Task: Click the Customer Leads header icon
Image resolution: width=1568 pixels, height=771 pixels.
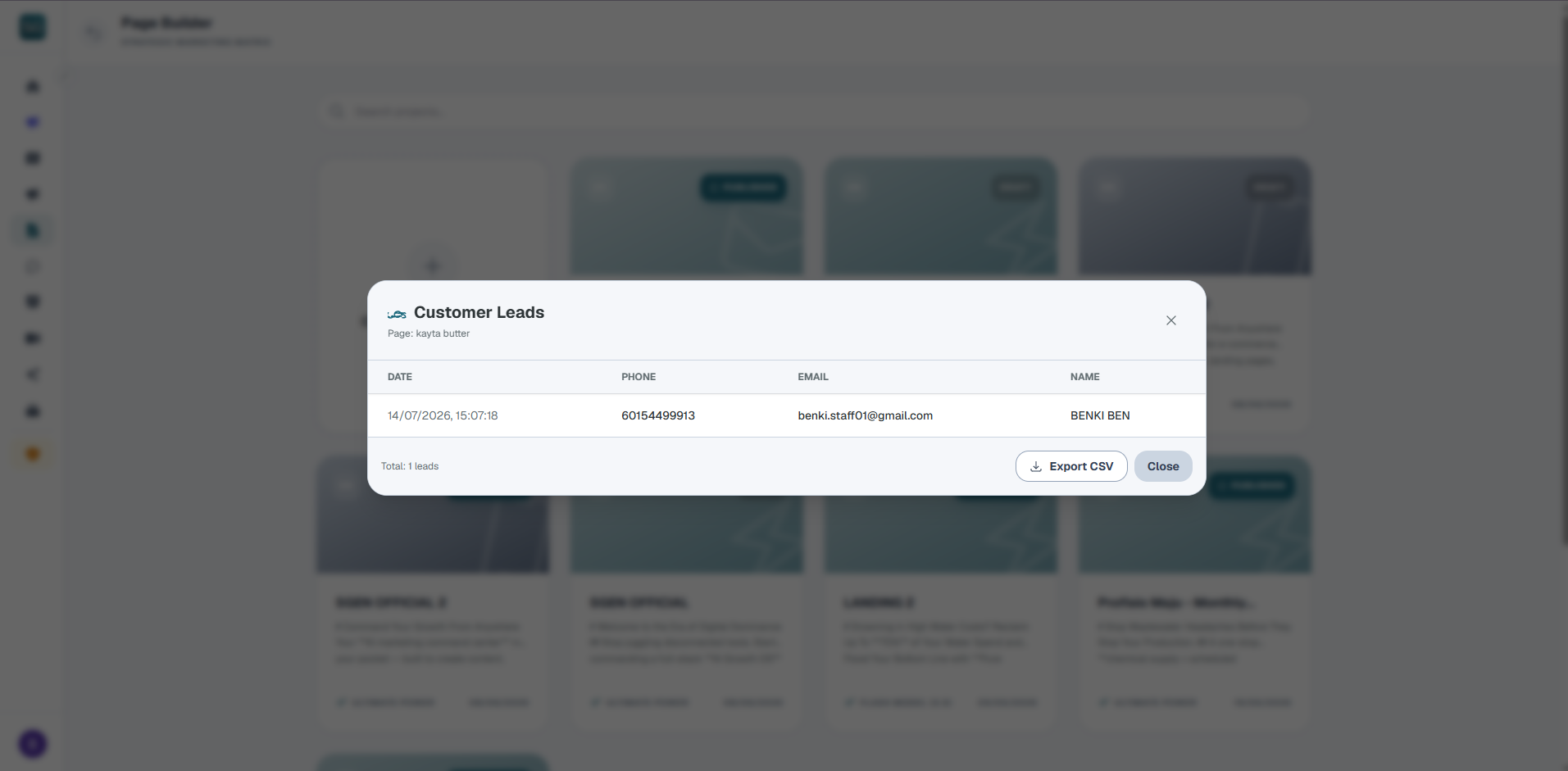Action: [x=397, y=314]
